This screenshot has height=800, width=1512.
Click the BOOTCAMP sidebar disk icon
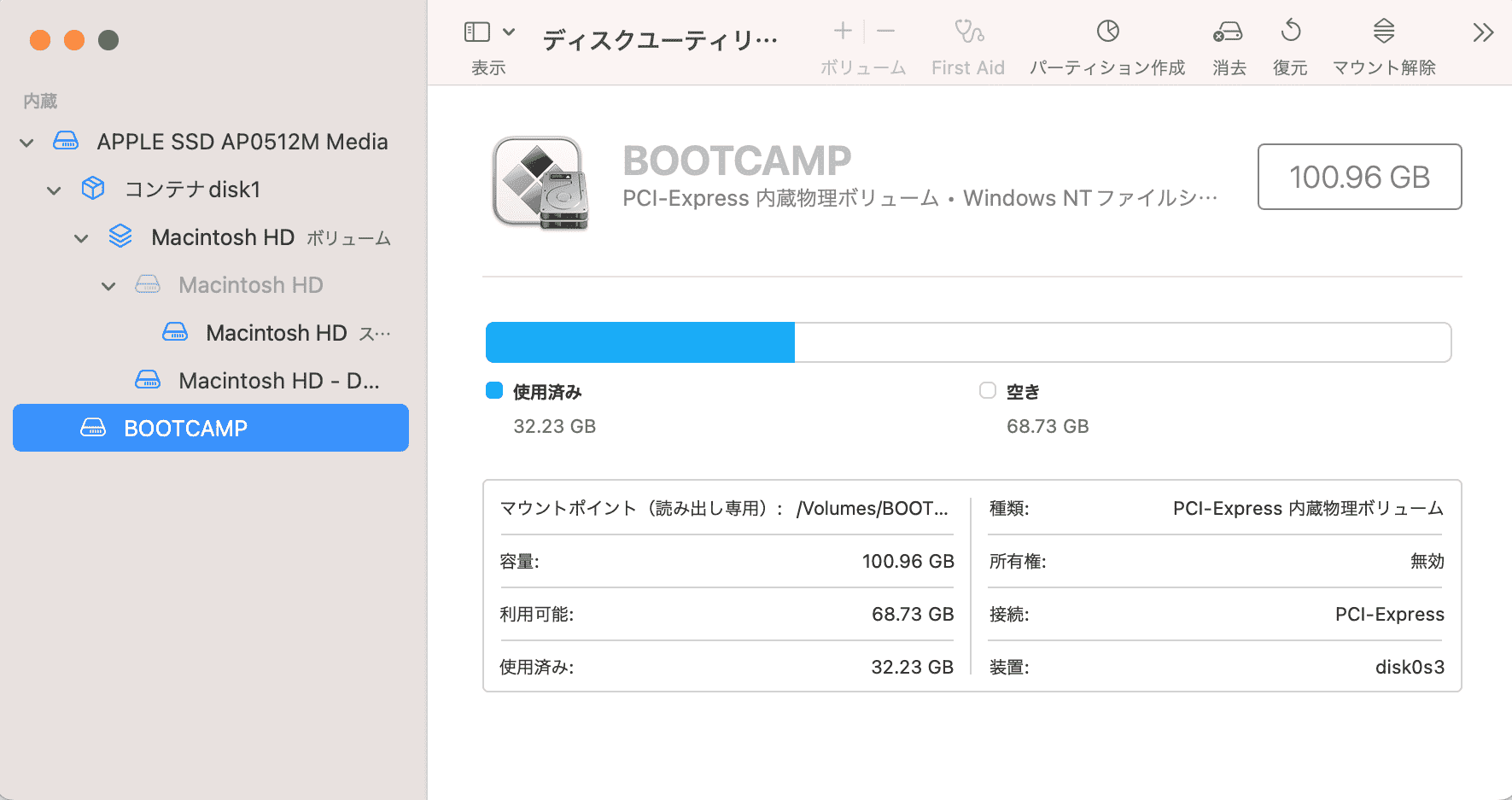click(93, 428)
